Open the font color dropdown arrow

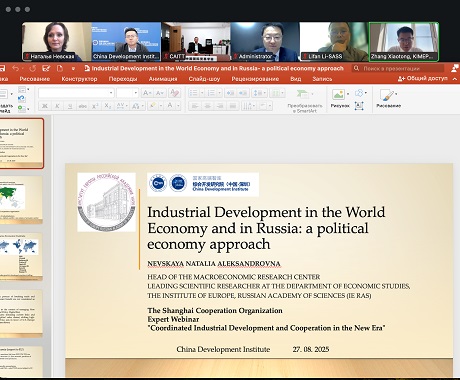178,106
